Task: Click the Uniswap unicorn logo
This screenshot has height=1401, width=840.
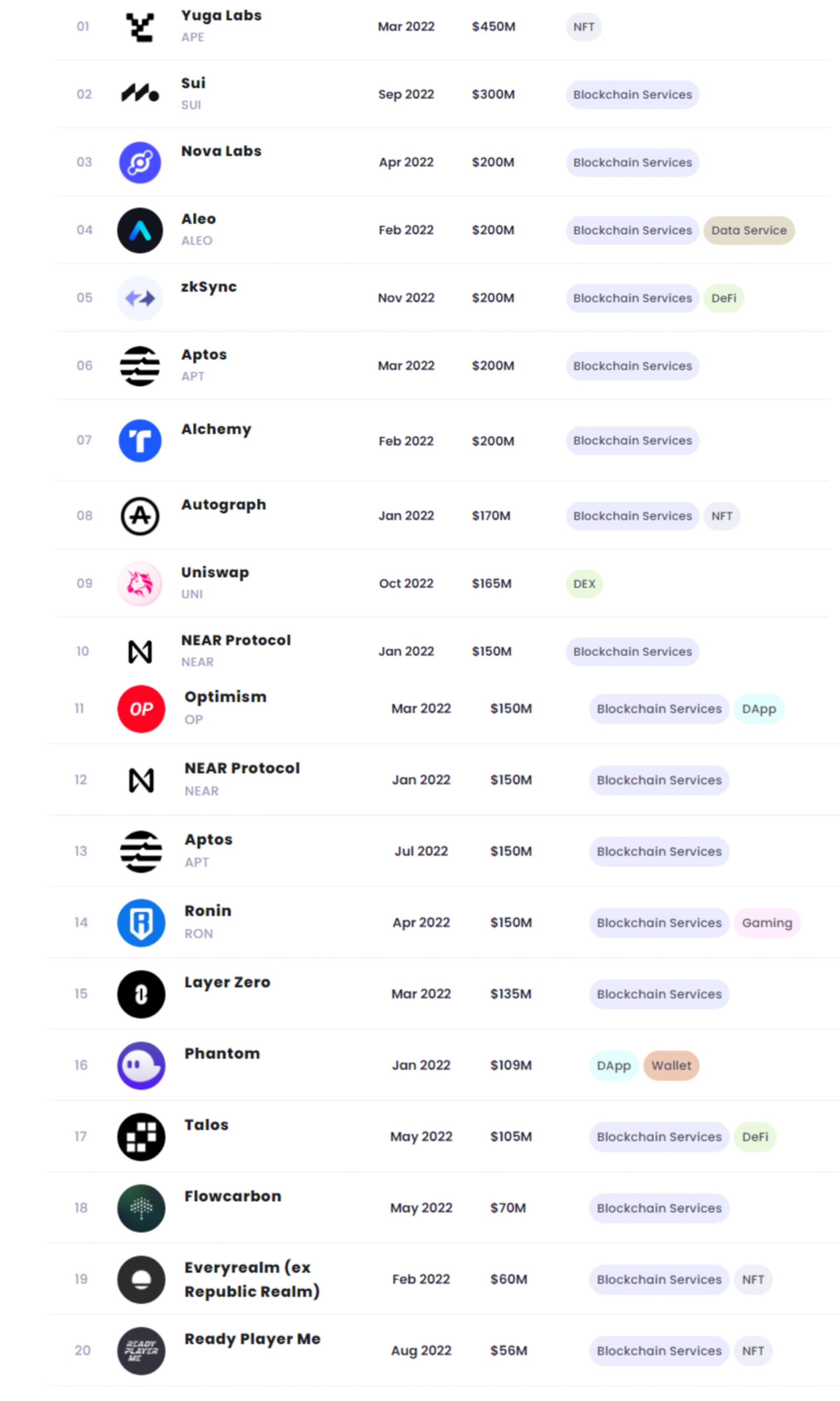Action: coord(140,584)
